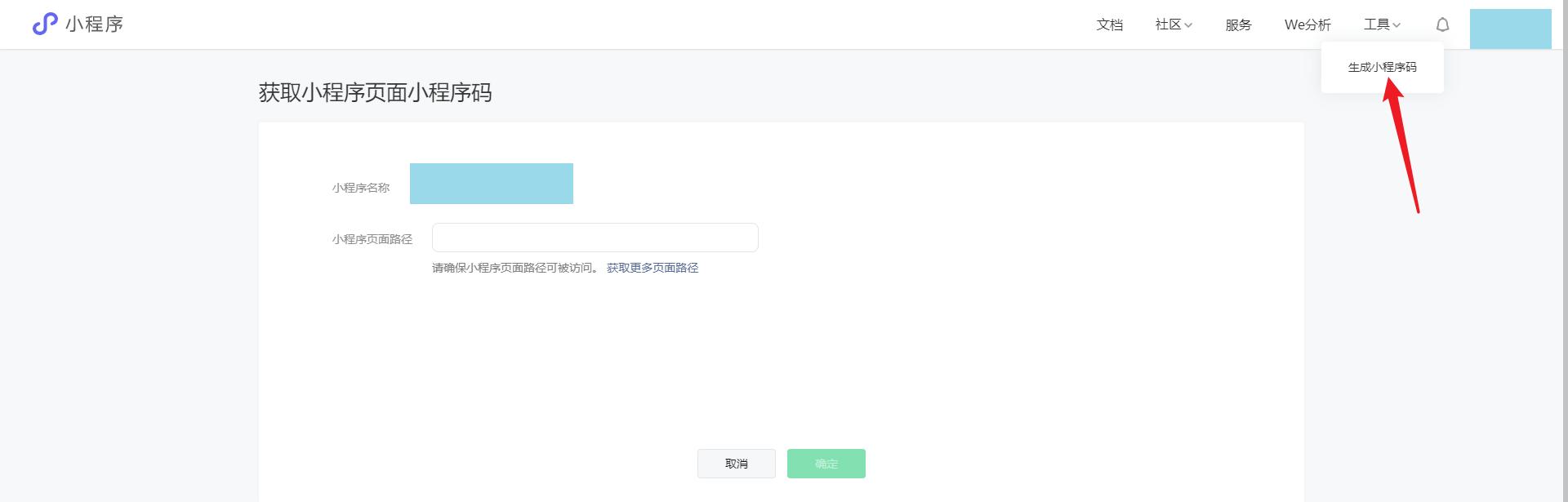This screenshot has width=1568, height=502.
Task: Expand the chevron next to 社区
Action: point(1188,25)
